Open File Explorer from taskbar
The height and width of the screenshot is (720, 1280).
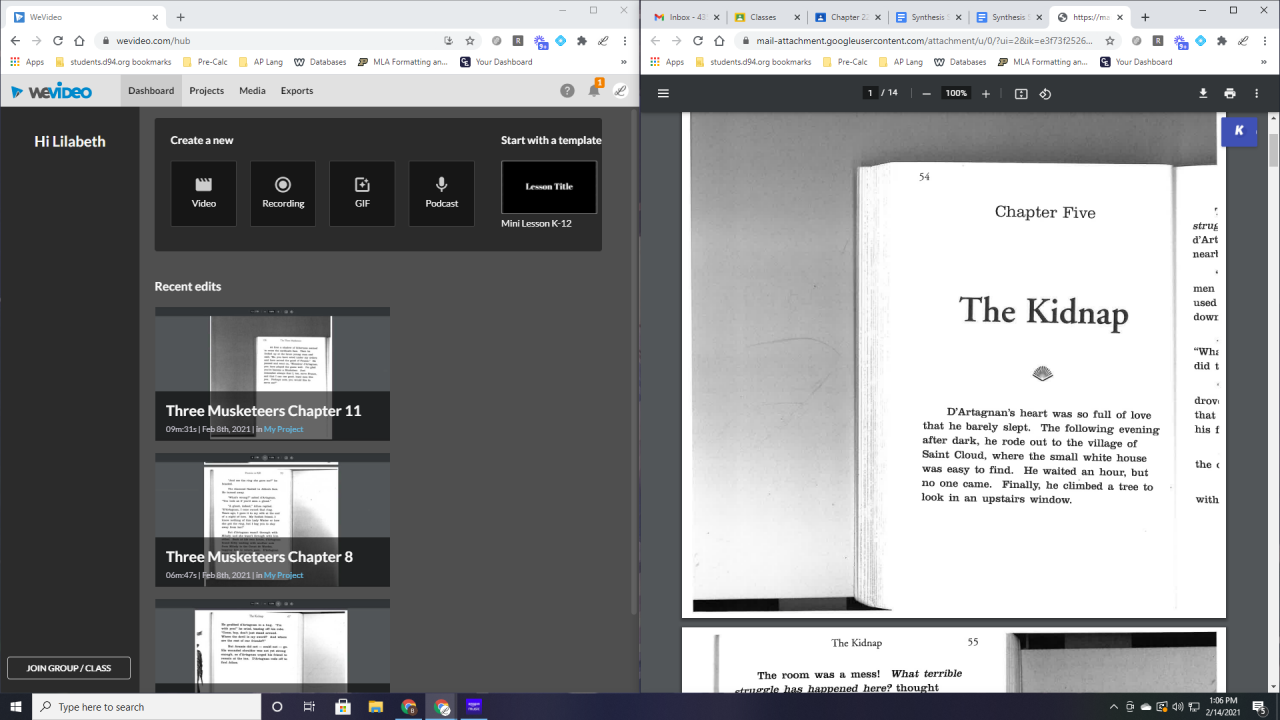375,707
